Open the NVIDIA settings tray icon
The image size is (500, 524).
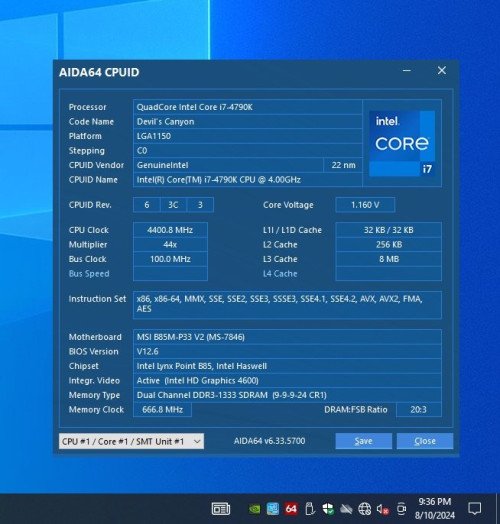tap(255, 509)
